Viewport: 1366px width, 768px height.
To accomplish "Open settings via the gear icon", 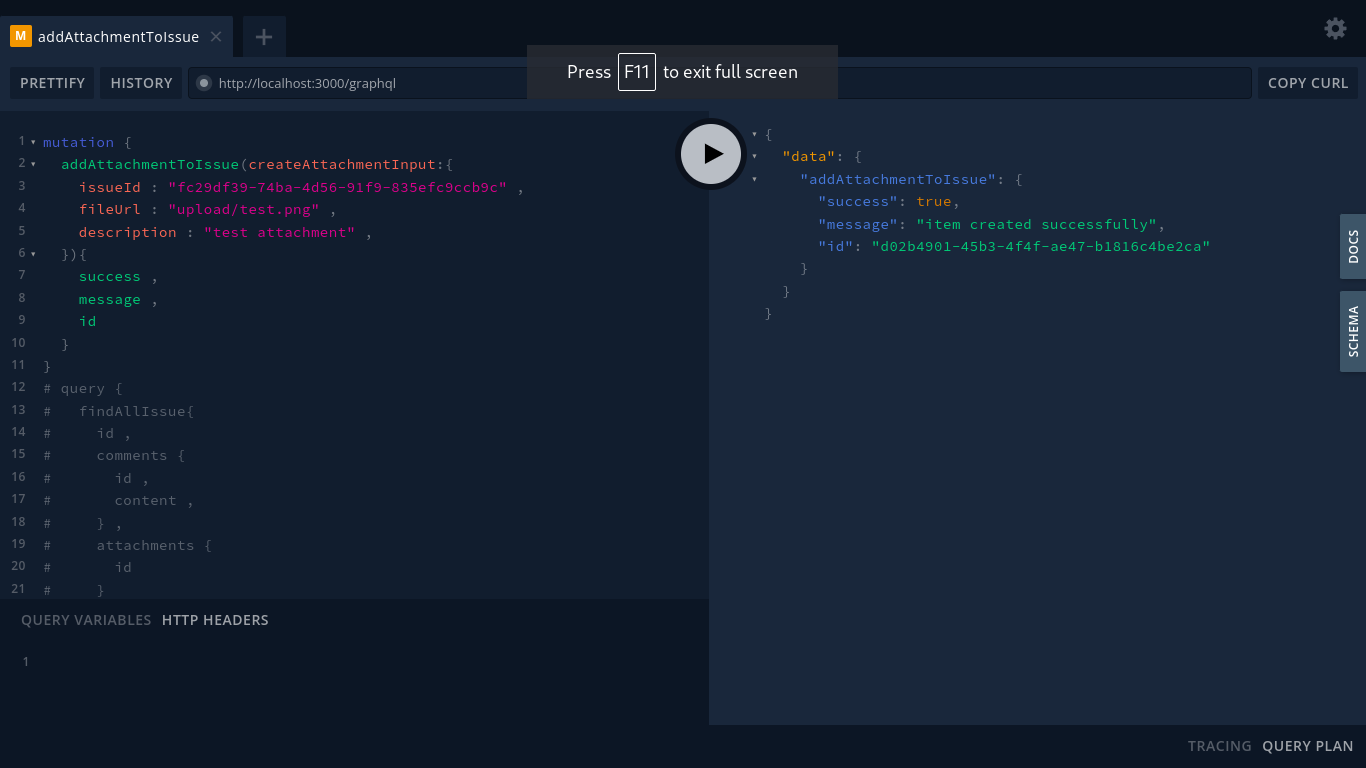I will click(1335, 28).
